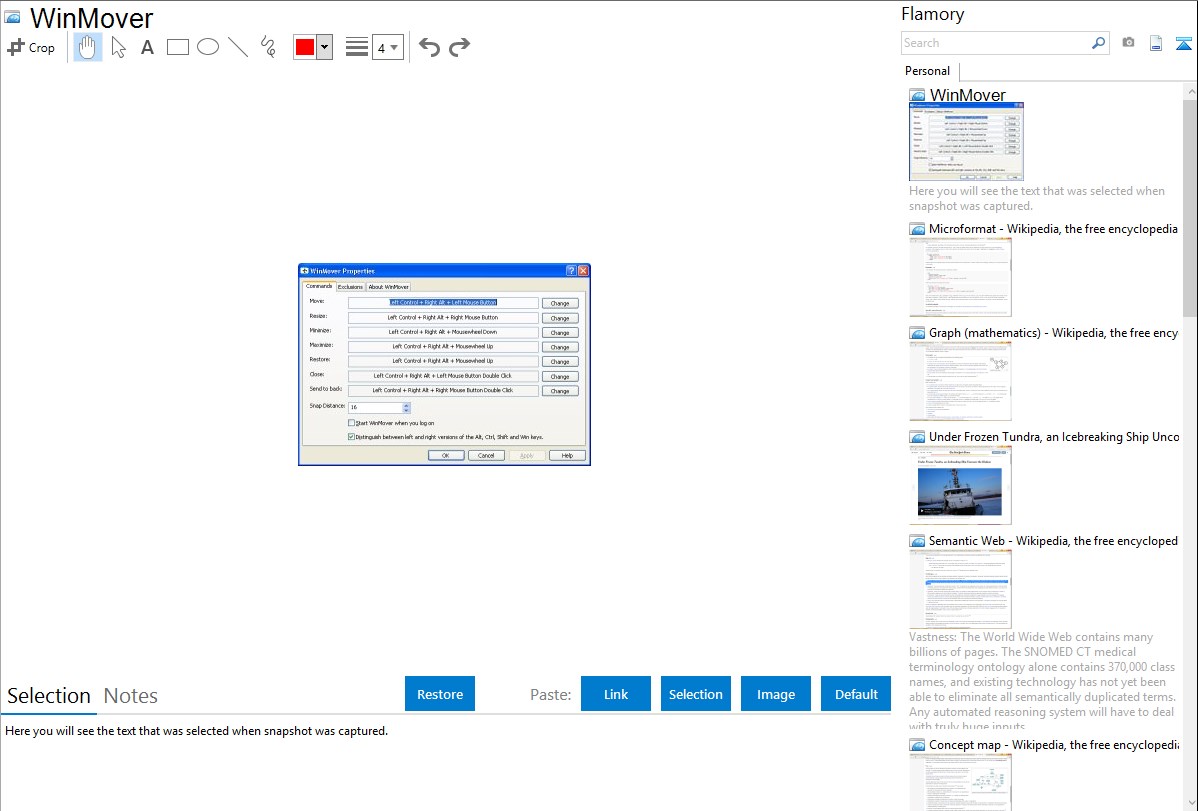Click the icon beside Graph (mathematics) entry
The width and height of the screenshot is (1198, 811).
tap(917, 333)
